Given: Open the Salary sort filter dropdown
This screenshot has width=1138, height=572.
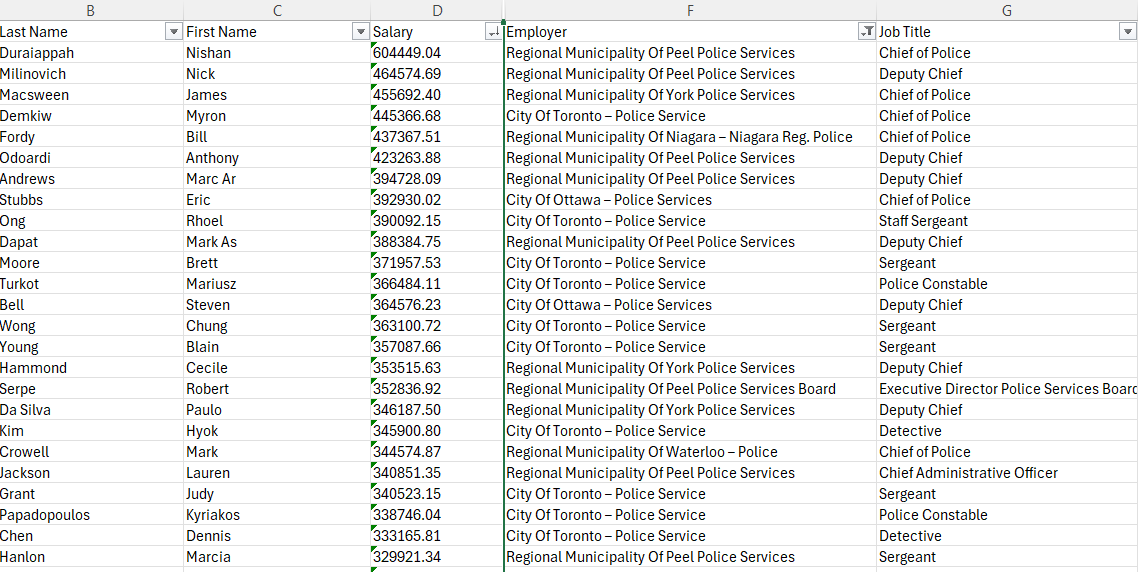Looking at the screenshot, I should (493, 31).
